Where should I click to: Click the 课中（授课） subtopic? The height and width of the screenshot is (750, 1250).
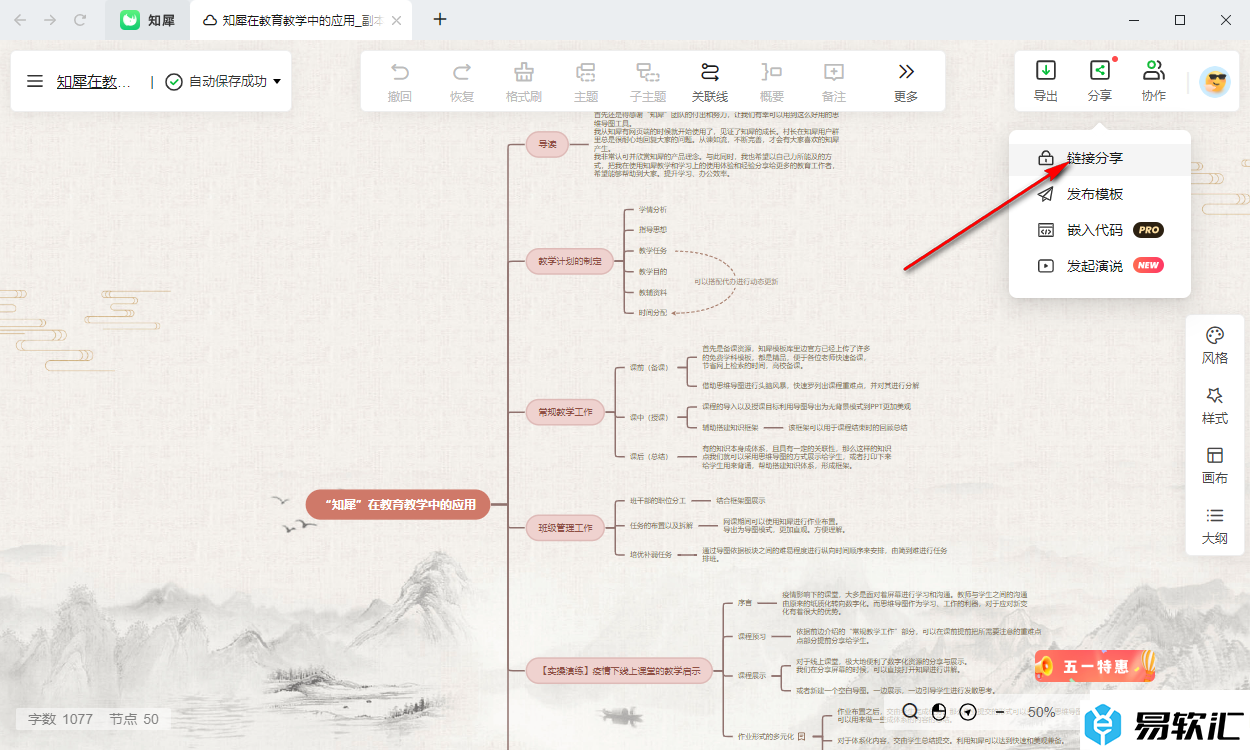pos(649,417)
